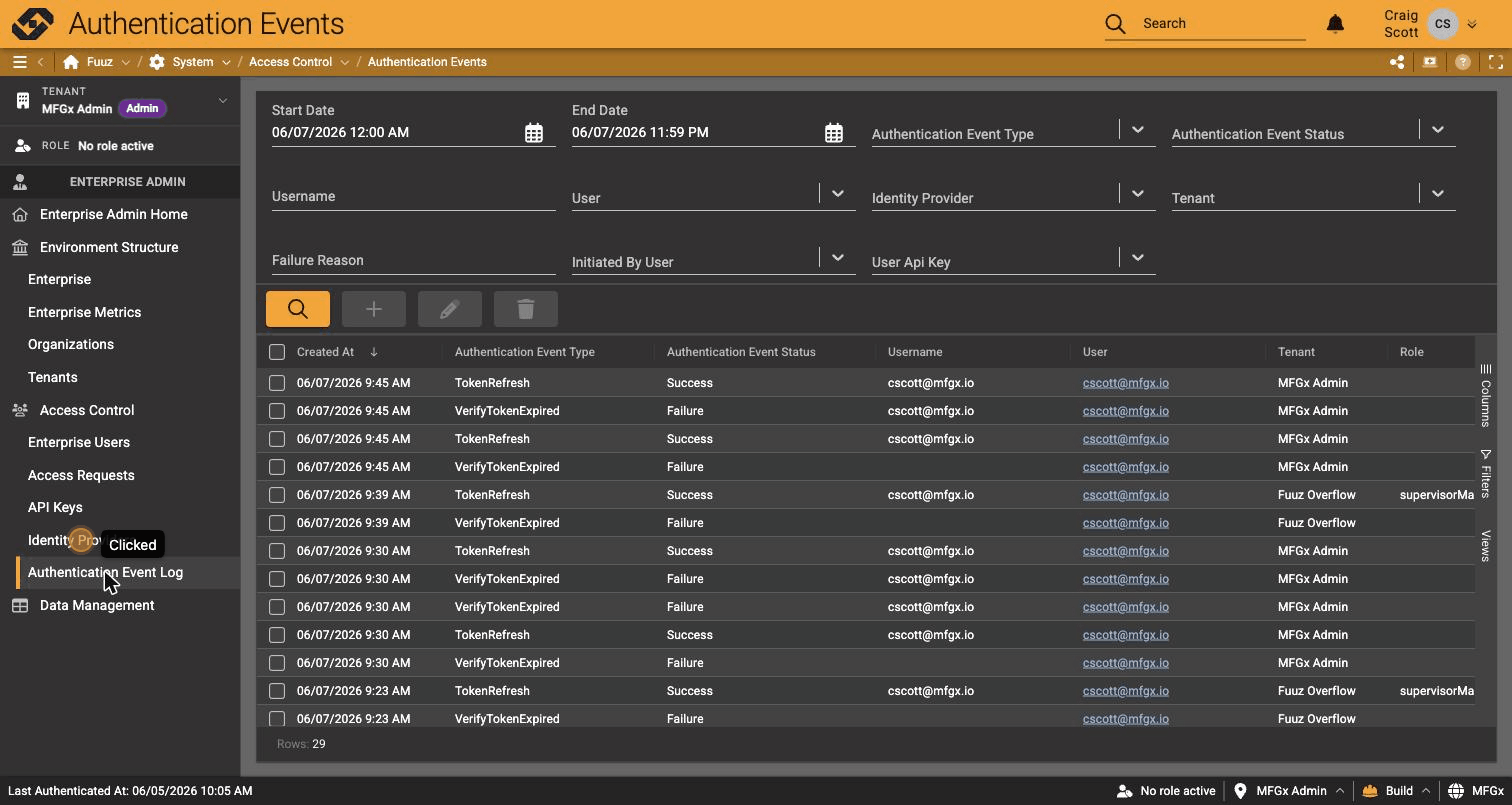The width and height of the screenshot is (1512, 805).
Task: Open the Start Date calendar picker
Action: tap(534, 133)
